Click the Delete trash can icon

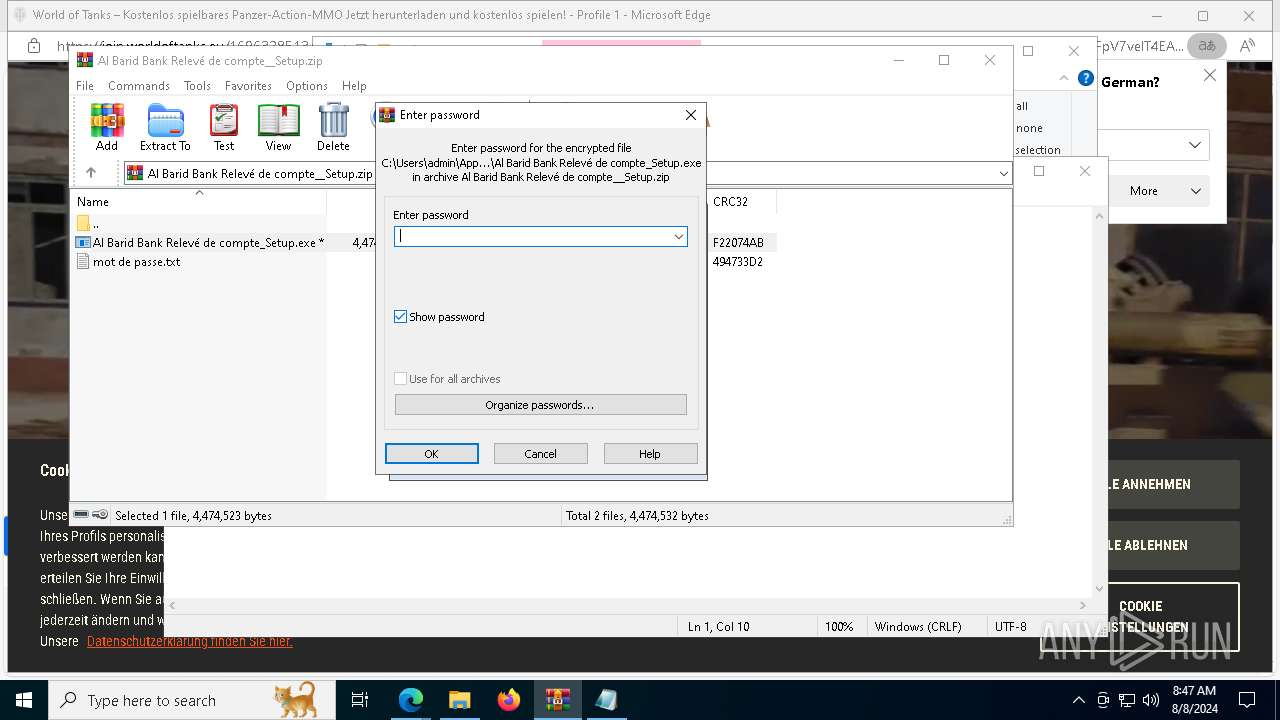coord(333,128)
